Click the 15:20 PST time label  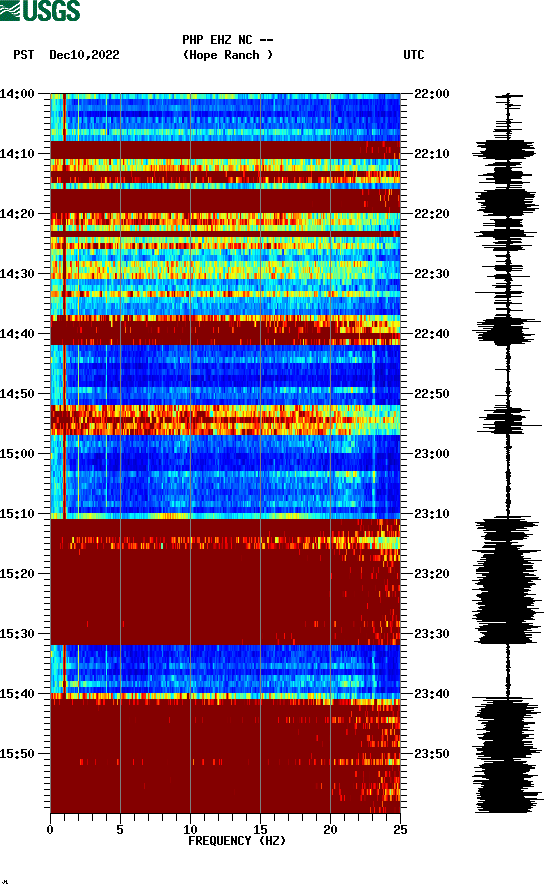click(x=17, y=574)
